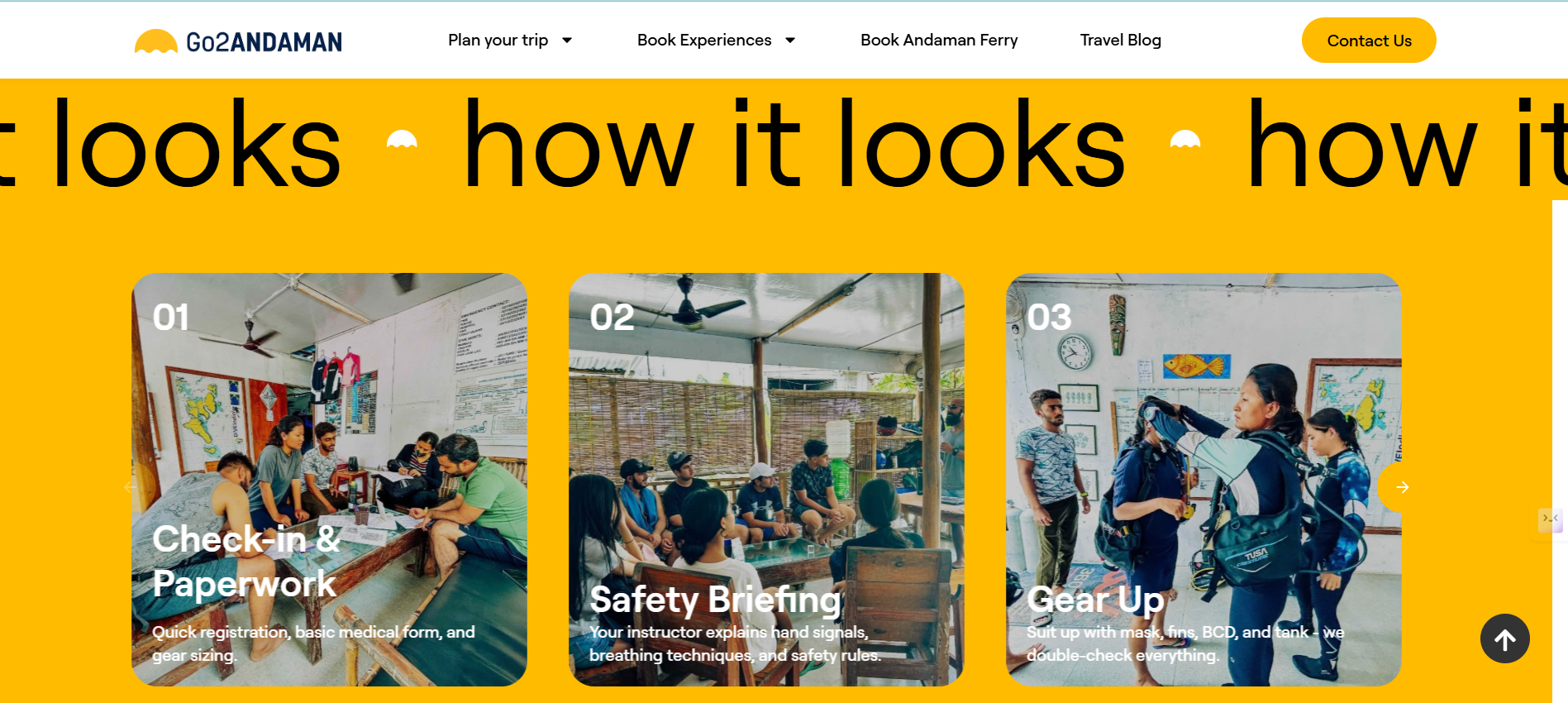Click the 01 step number label
The height and width of the screenshot is (703, 1568).
point(171,318)
